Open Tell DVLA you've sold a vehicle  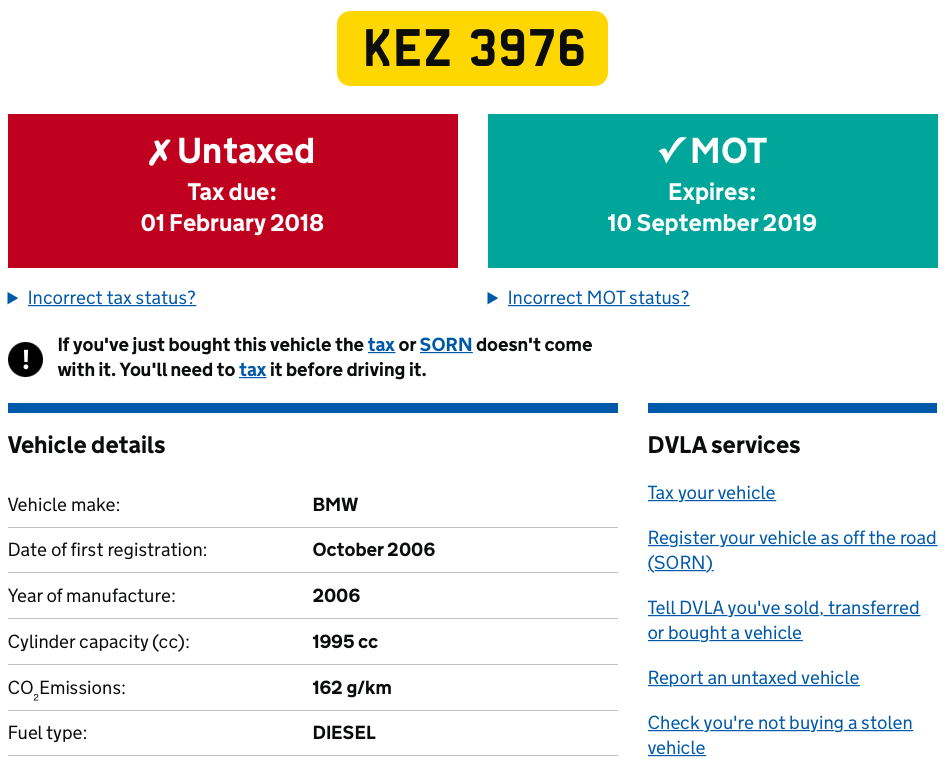tap(783, 608)
